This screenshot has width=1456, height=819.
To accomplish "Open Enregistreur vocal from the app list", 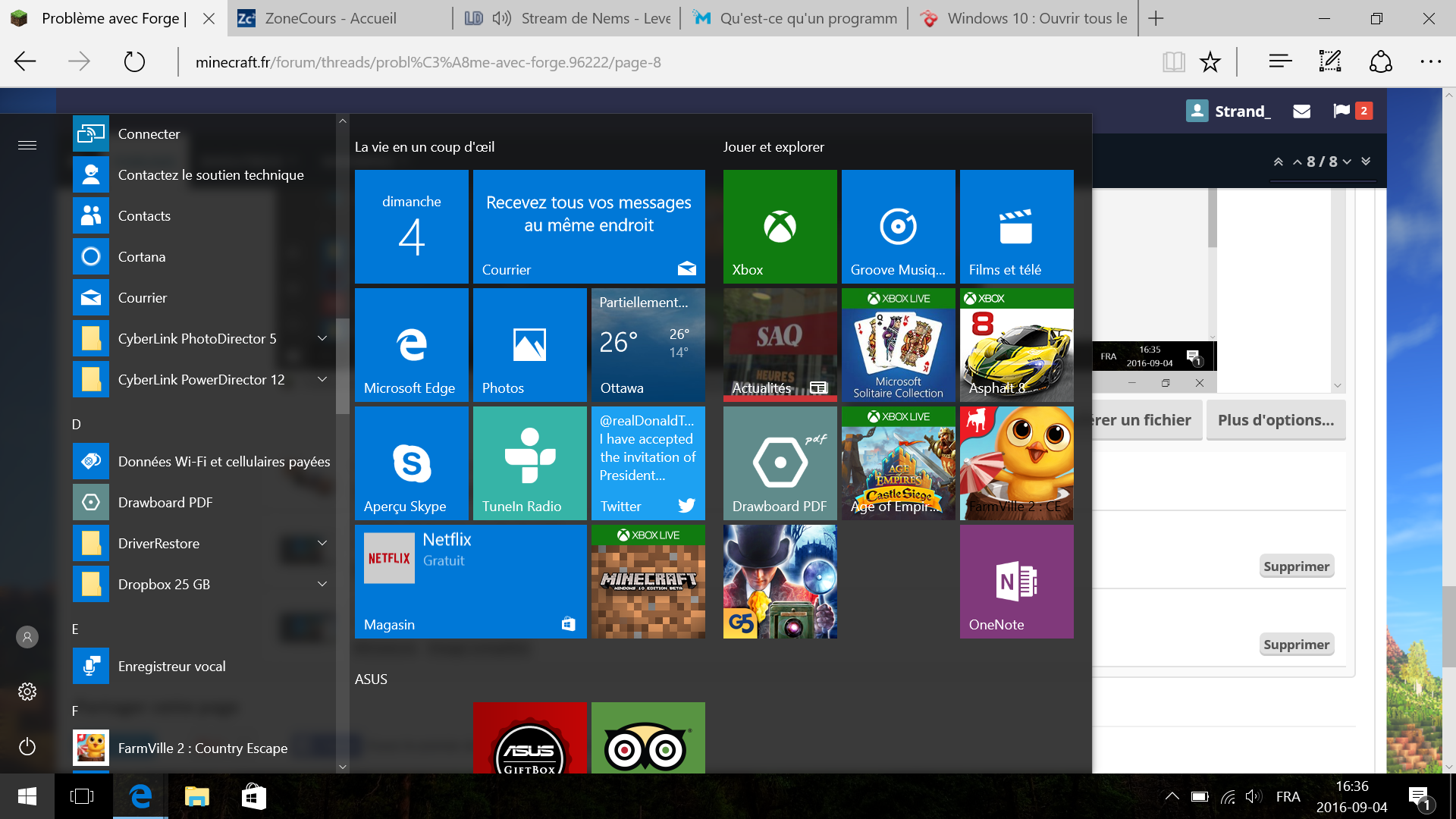I will [x=202, y=666].
